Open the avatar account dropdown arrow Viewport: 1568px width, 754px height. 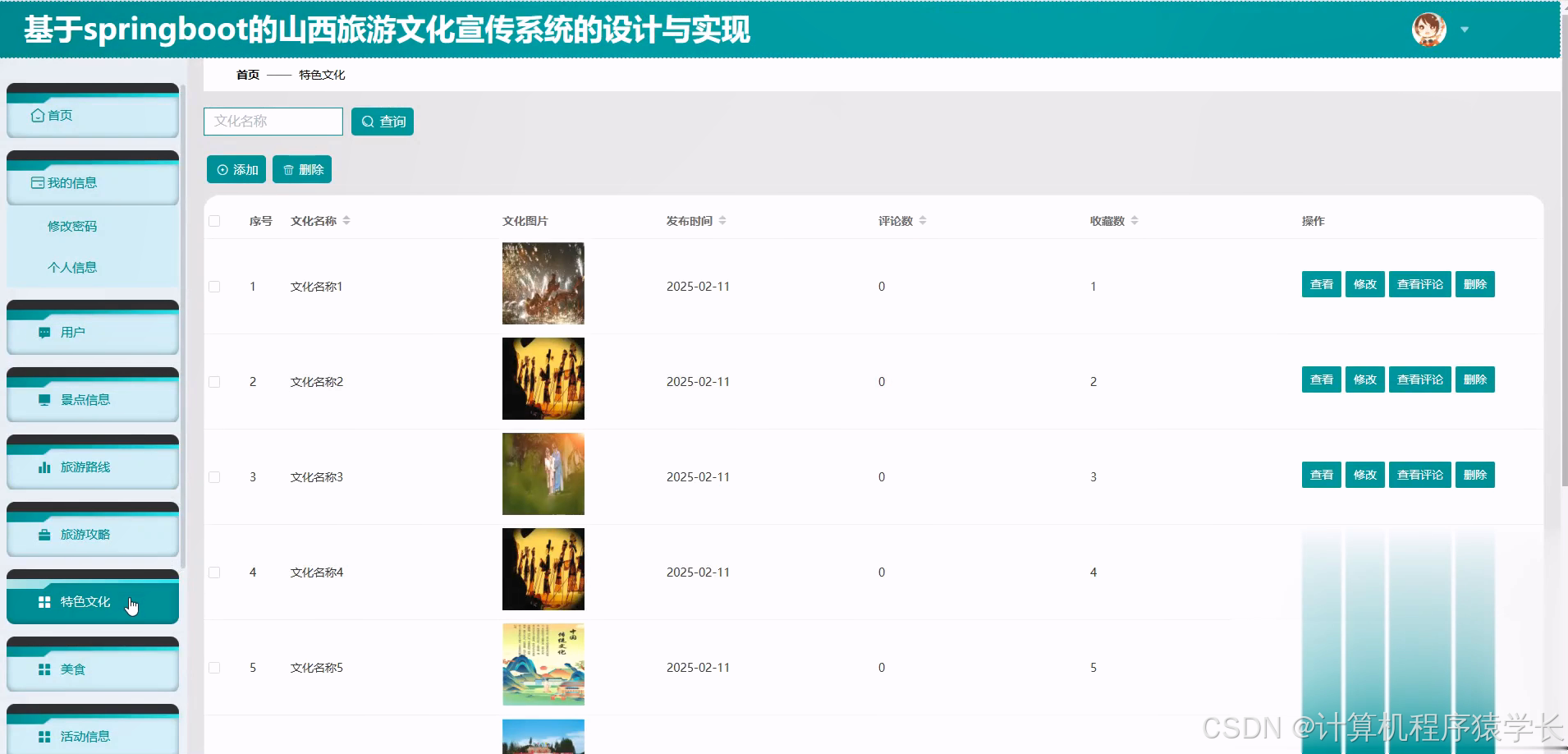click(x=1465, y=30)
